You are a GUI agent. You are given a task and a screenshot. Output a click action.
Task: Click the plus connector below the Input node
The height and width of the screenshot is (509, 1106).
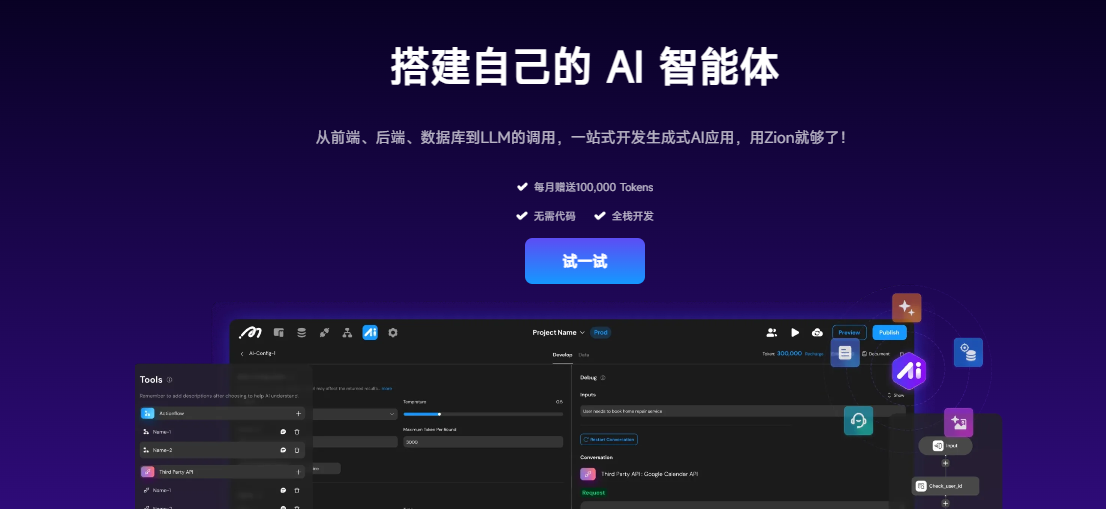(945, 463)
